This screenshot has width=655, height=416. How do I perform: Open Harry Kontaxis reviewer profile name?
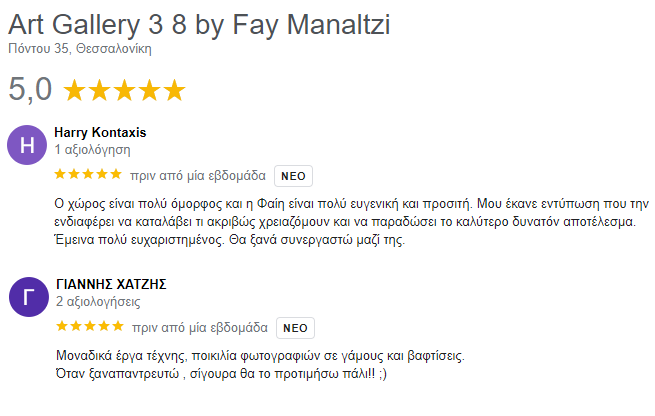coord(100,132)
